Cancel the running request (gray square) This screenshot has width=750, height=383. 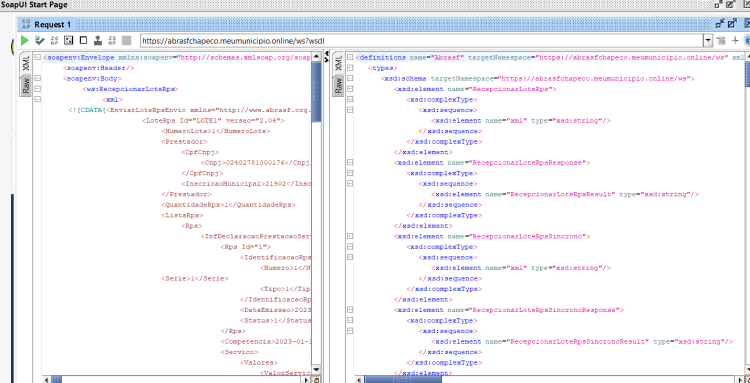[126, 41]
